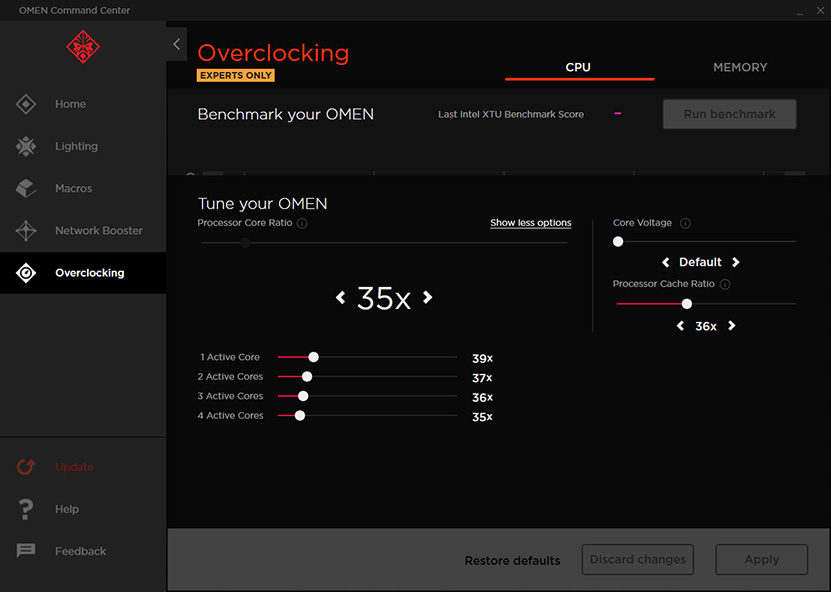Screen dimensions: 831x592
Task: Click the 1 Active Core slider handle
Action: (313, 357)
